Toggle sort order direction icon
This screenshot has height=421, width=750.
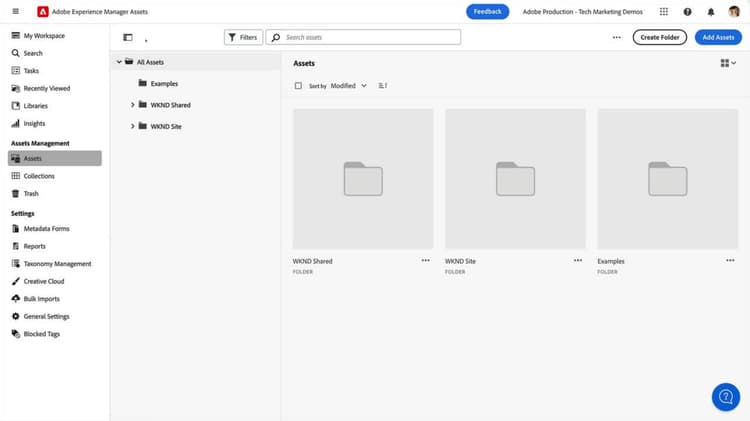(382, 86)
